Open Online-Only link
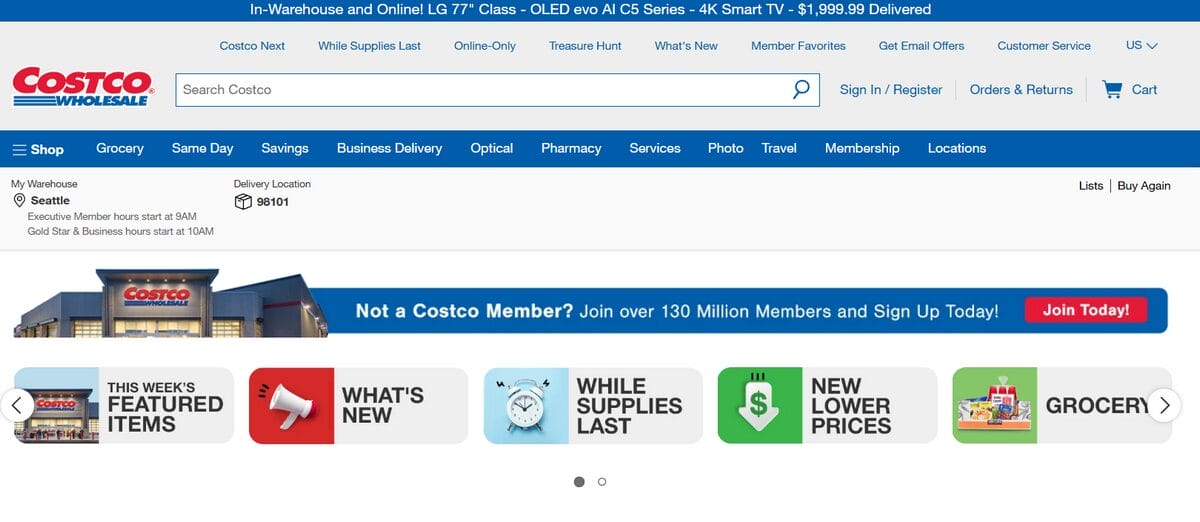The image size is (1200, 522). tap(485, 46)
